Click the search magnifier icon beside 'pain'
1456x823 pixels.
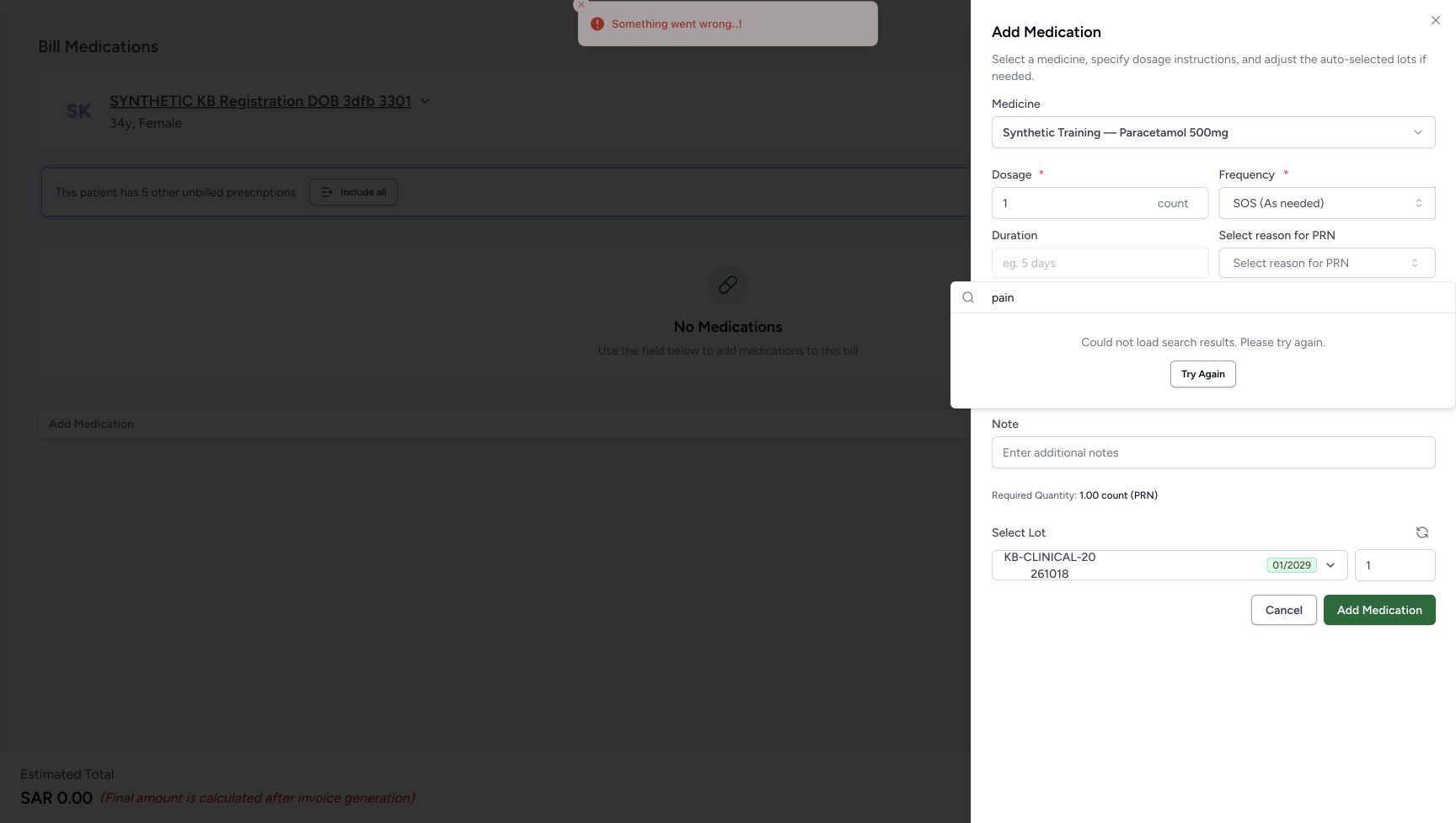pyautogui.click(x=968, y=297)
